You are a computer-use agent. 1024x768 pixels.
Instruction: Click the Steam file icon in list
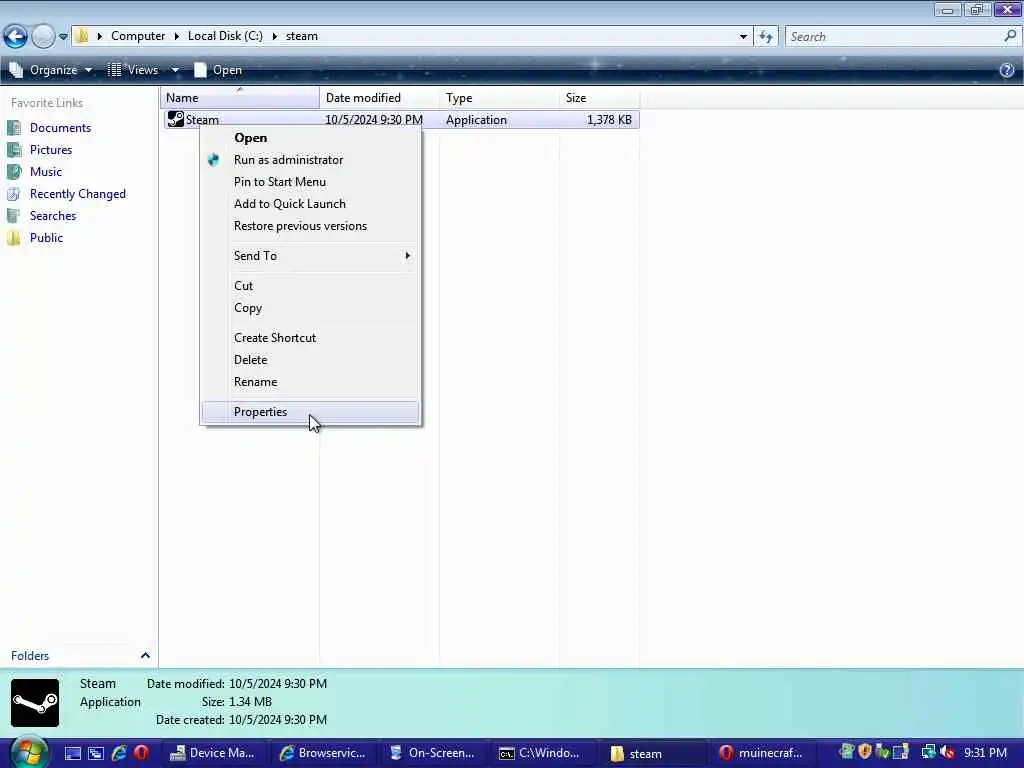[x=176, y=120]
